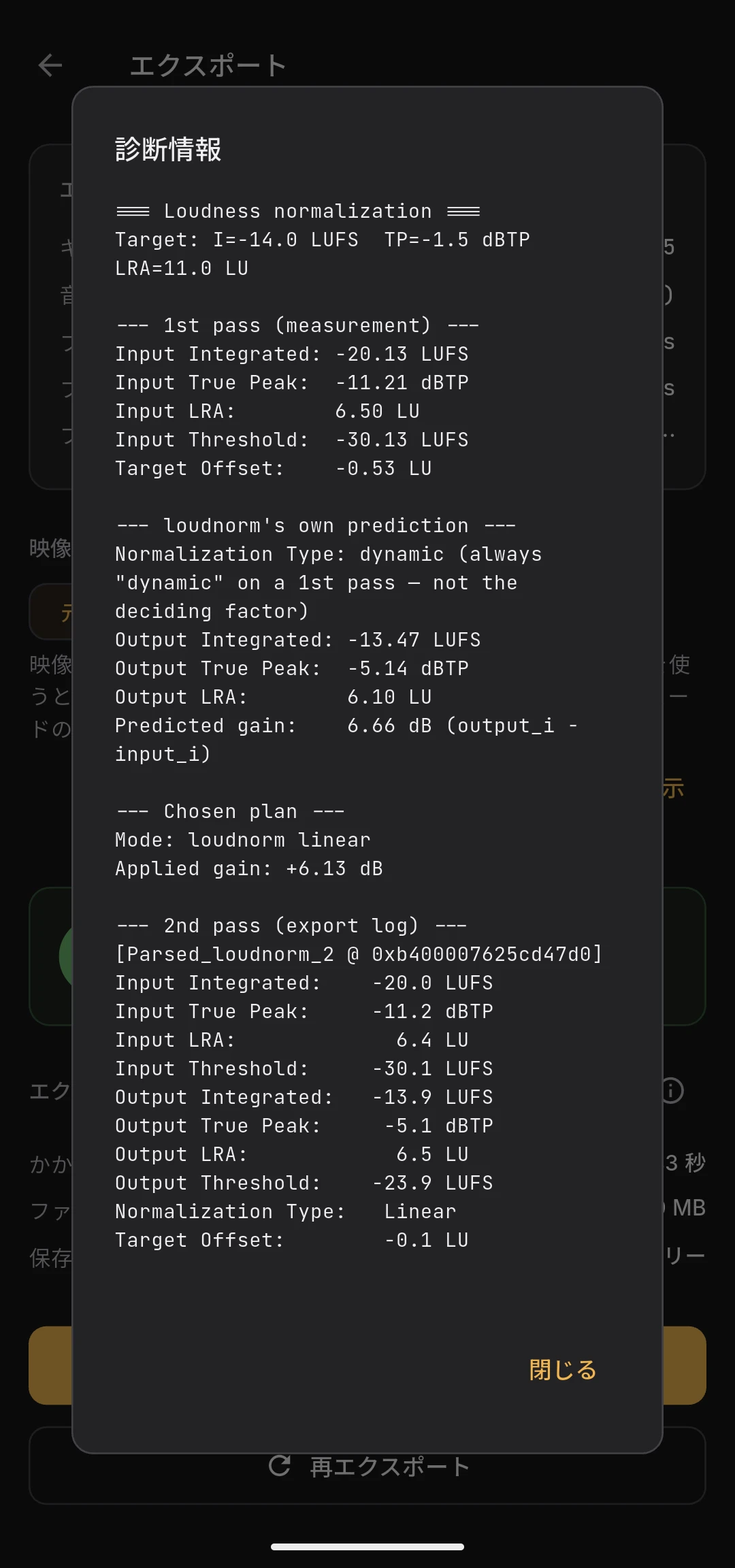Tap the back arrow beside エクスポート
Image resolution: width=735 pixels, height=1568 pixels.
(50, 65)
